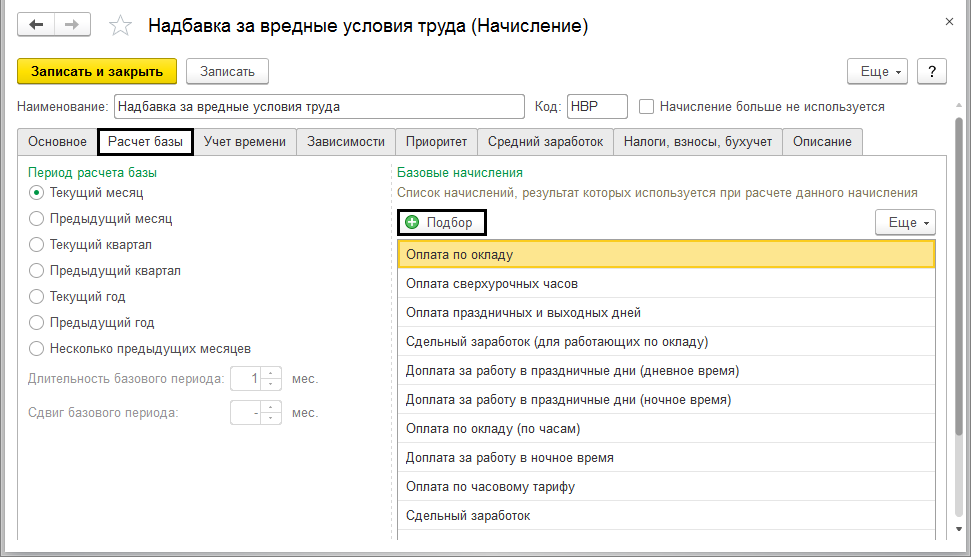The height and width of the screenshot is (557, 971).
Task: Open the Средний заработок tab
Action: click(545, 142)
